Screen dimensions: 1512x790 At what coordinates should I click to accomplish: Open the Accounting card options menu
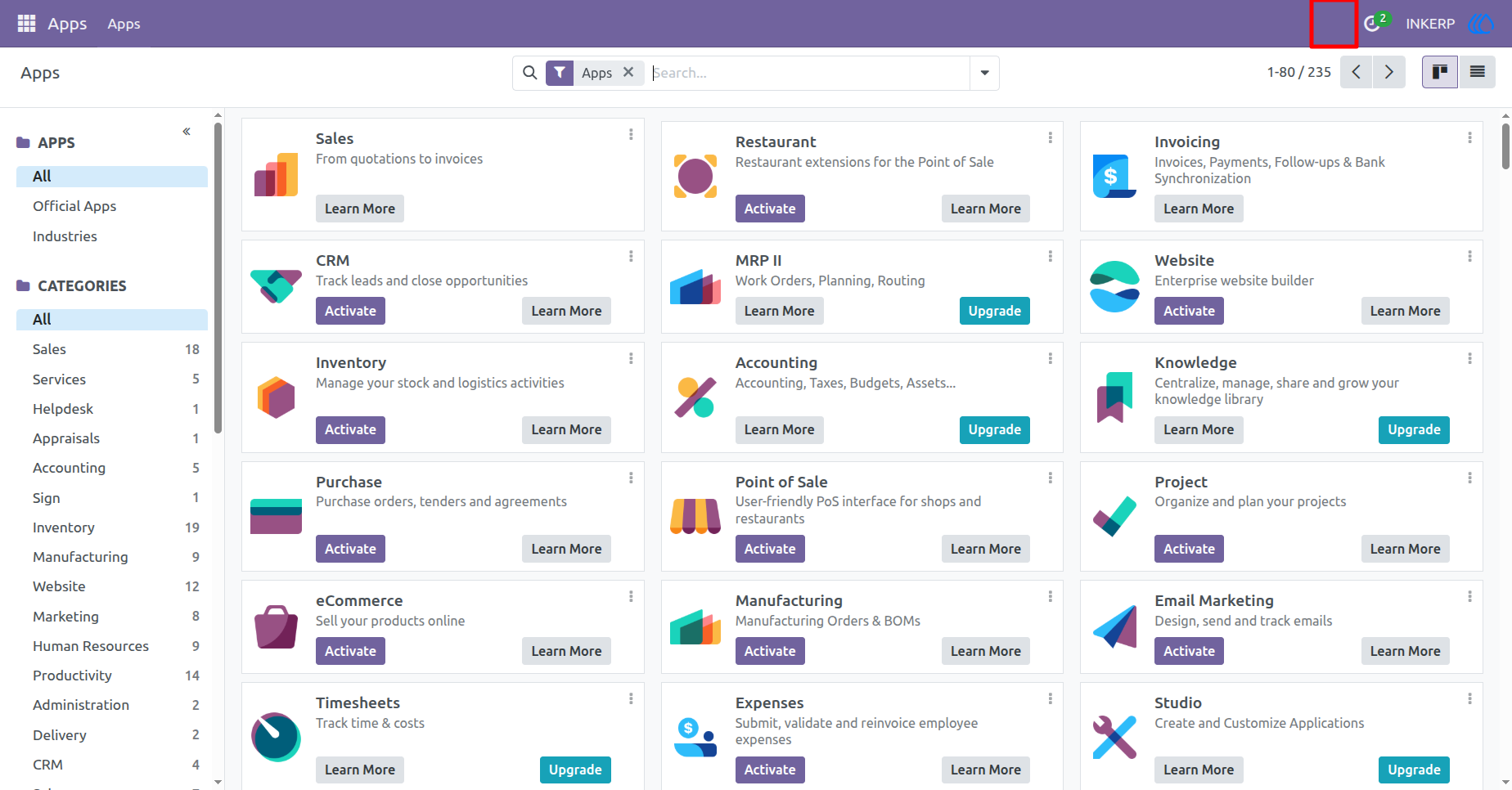click(x=1050, y=359)
